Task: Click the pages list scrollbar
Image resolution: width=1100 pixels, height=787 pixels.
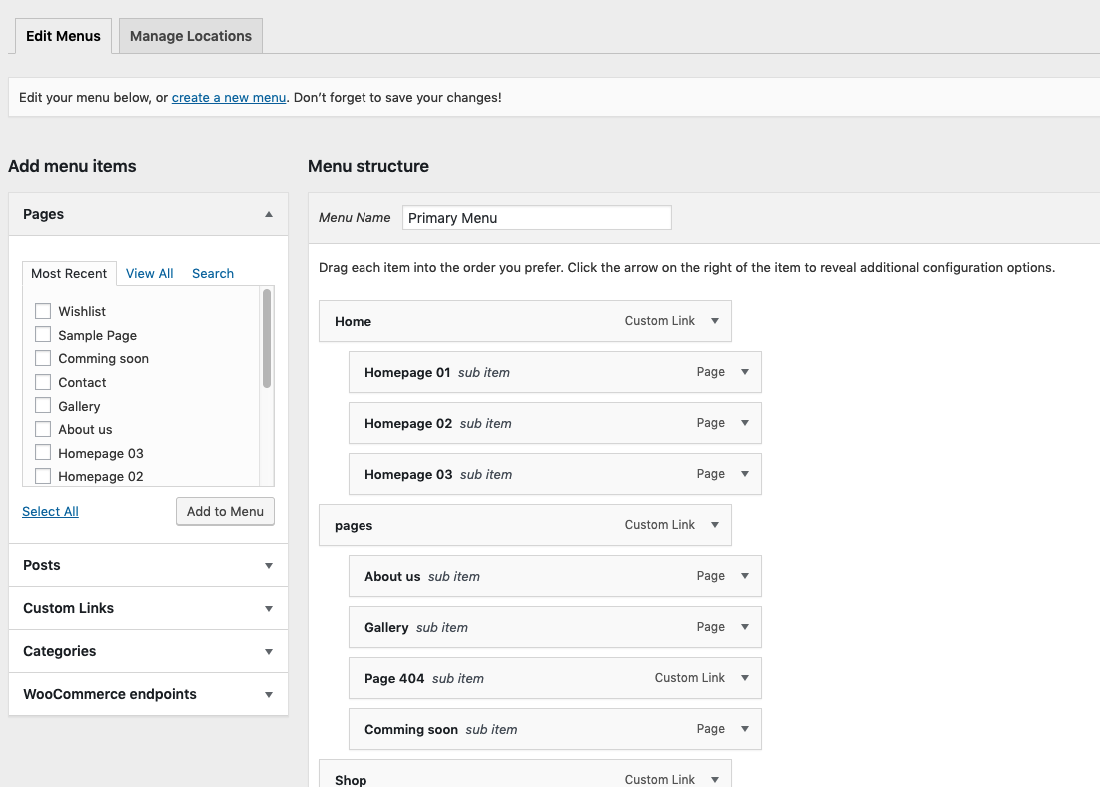Action: click(267, 340)
